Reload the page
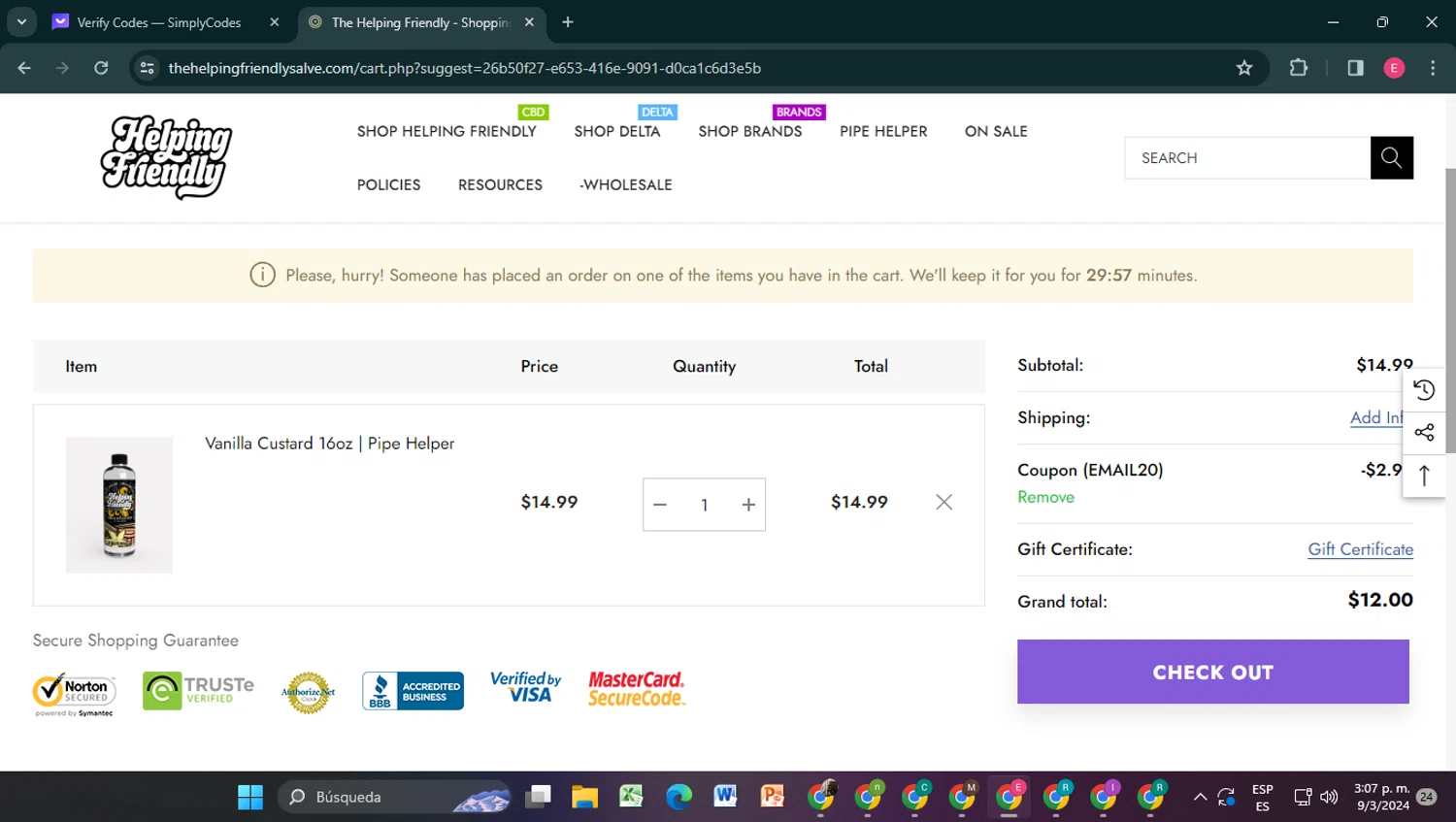This screenshot has width=1456, height=822. click(x=101, y=68)
